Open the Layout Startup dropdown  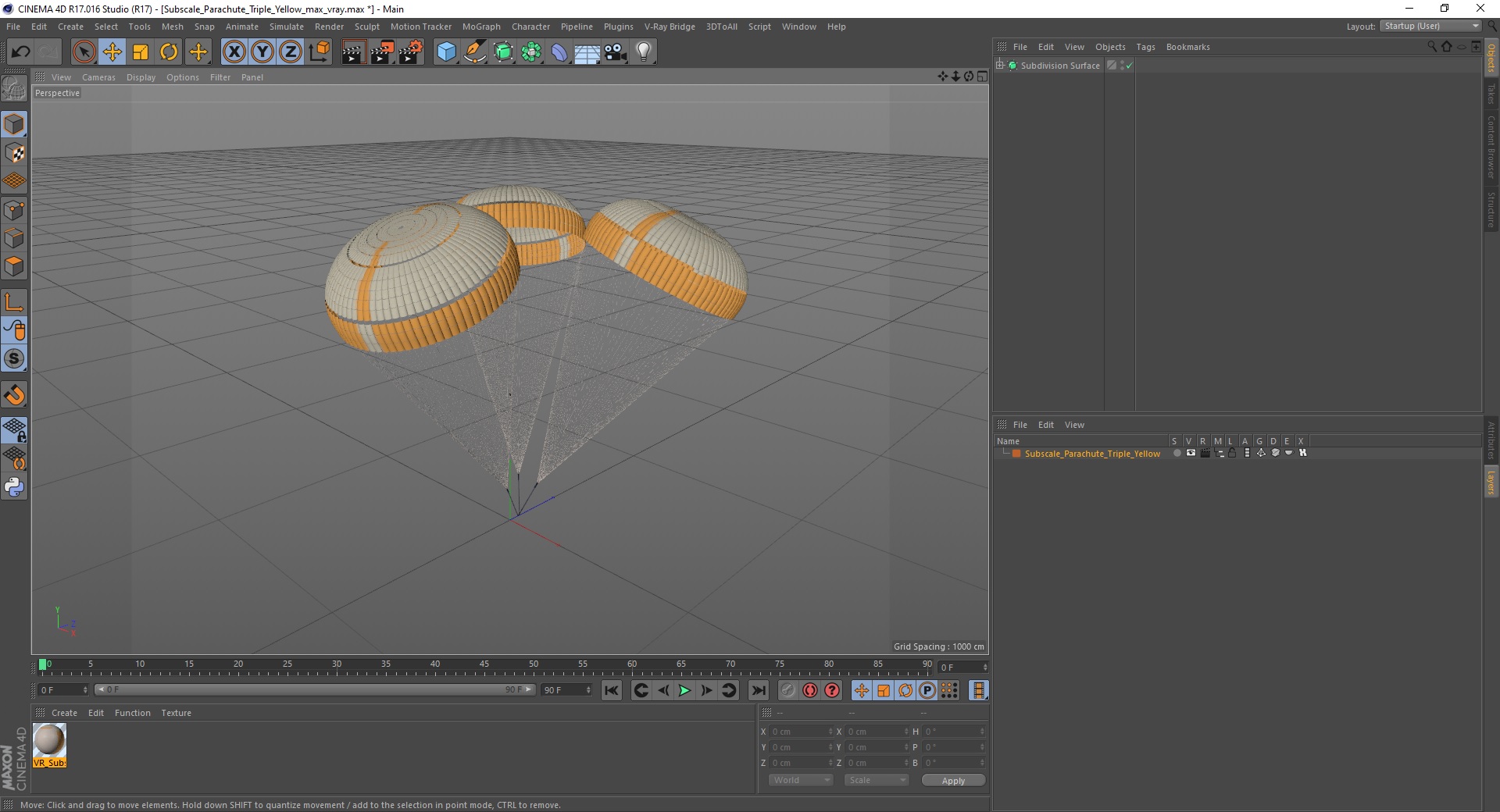1430,26
